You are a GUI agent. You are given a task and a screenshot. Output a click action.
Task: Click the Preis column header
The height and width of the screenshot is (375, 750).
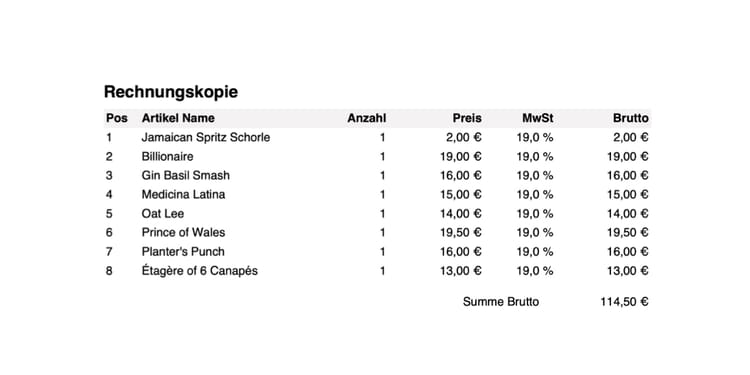coord(467,118)
